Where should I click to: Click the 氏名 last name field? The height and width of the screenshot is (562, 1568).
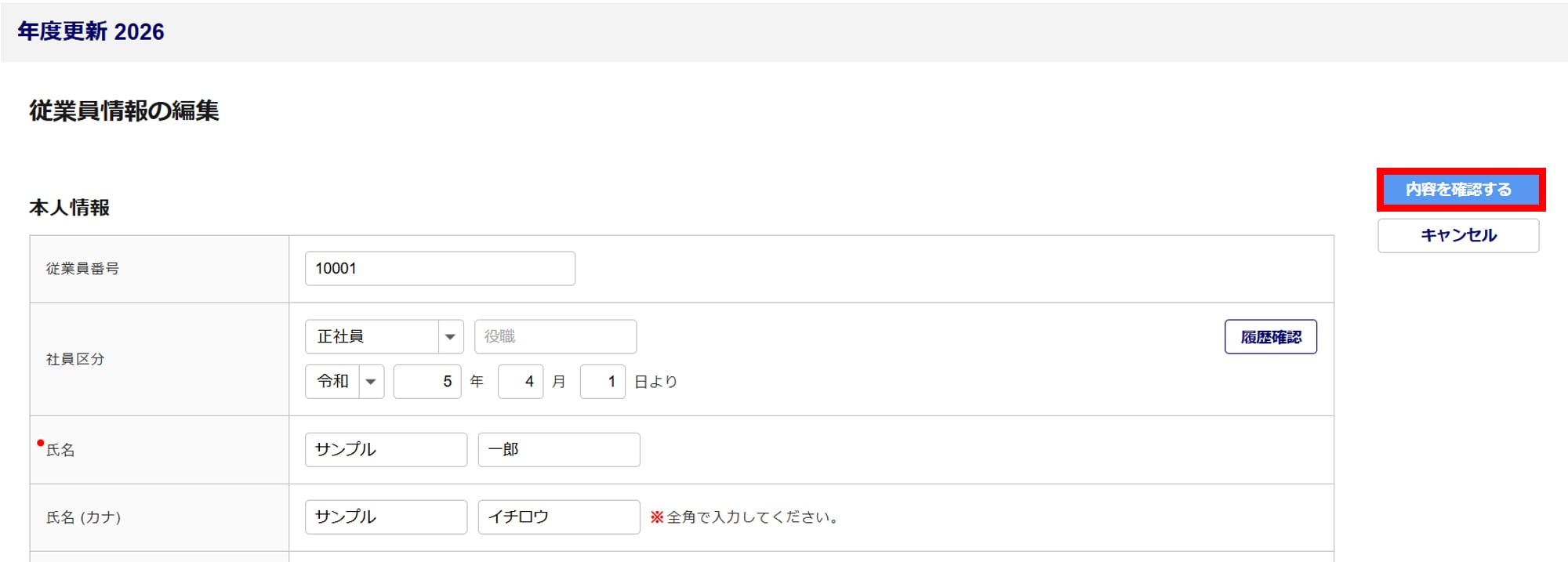click(386, 450)
